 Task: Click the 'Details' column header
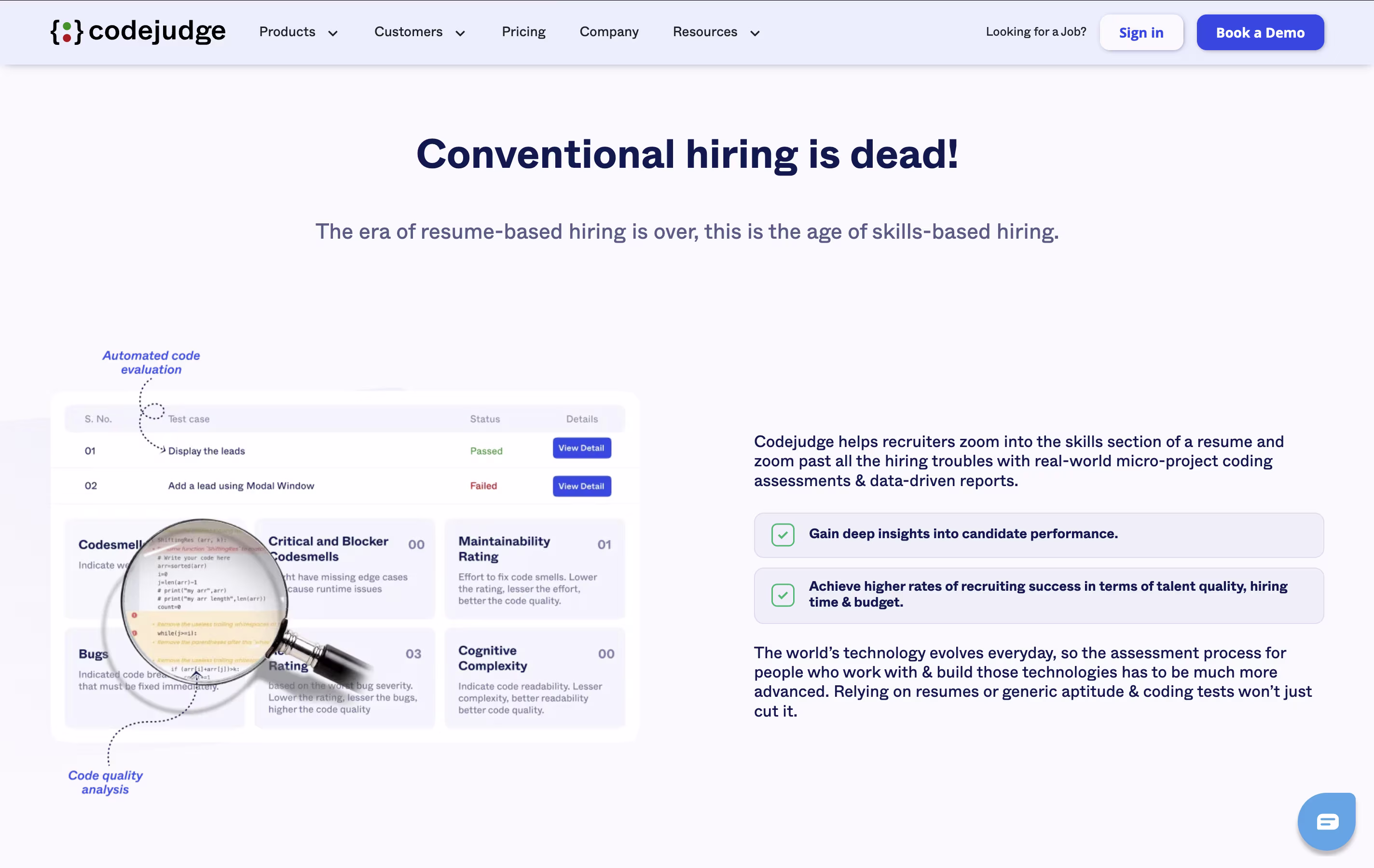pyautogui.click(x=581, y=419)
